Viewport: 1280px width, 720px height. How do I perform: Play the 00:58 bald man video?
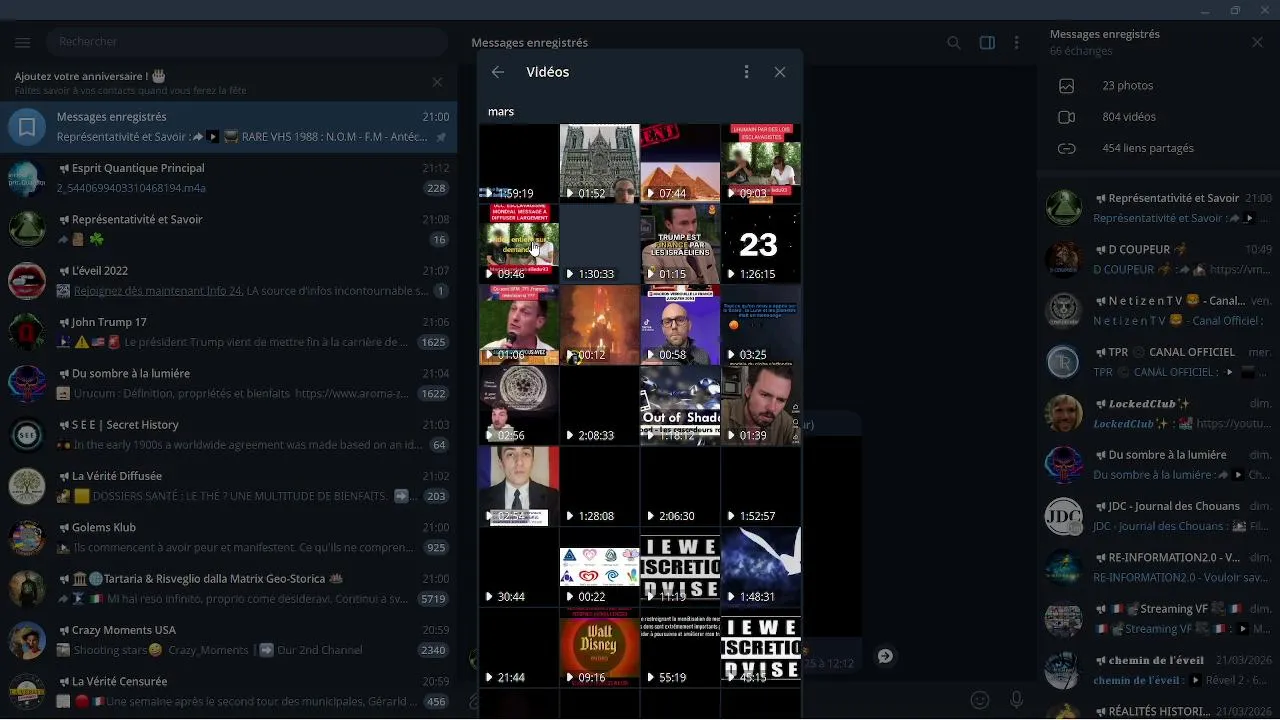[x=680, y=325]
